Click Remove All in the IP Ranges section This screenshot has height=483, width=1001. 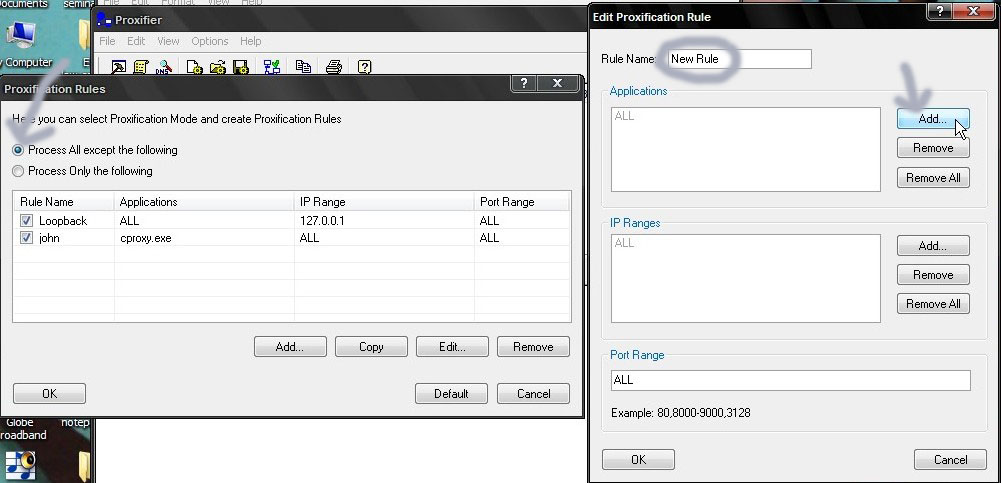(x=933, y=304)
